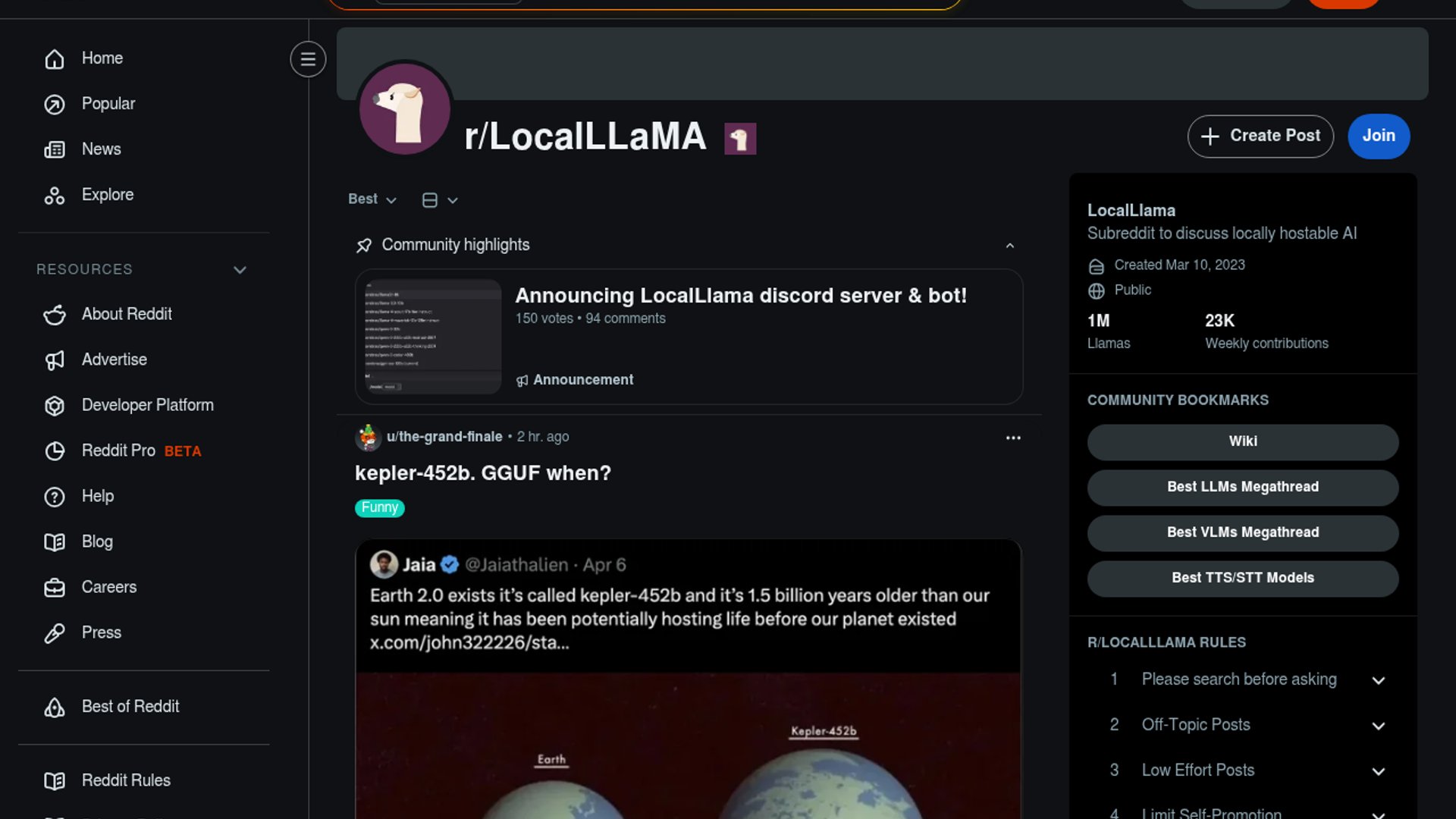
Task: Open the News icon in sidebar
Action: click(55, 149)
